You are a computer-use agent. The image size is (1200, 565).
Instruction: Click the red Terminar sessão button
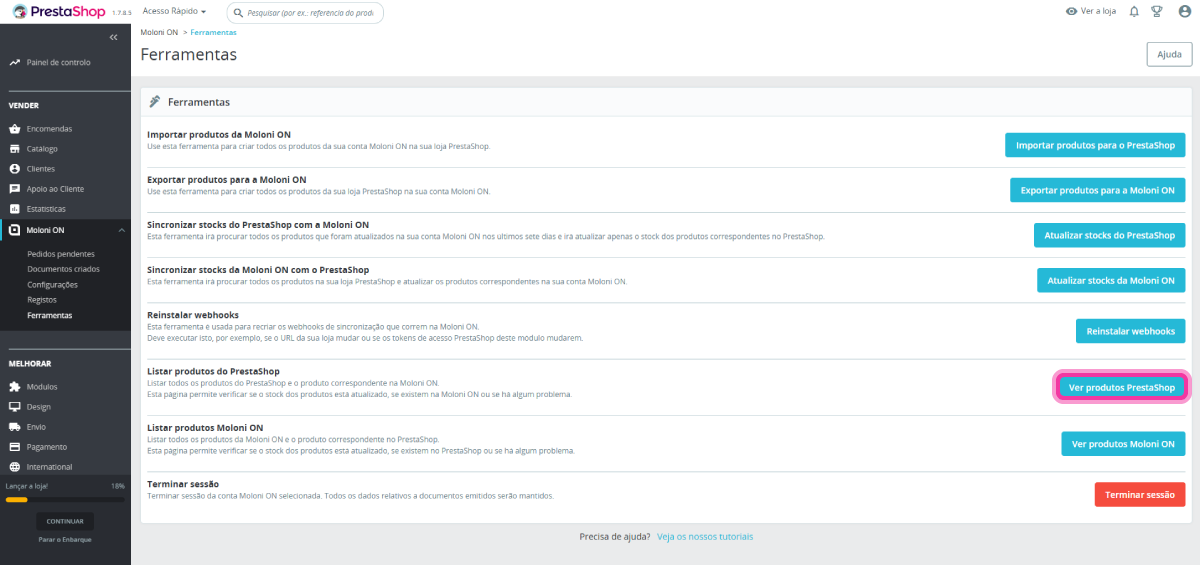coord(1139,495)
